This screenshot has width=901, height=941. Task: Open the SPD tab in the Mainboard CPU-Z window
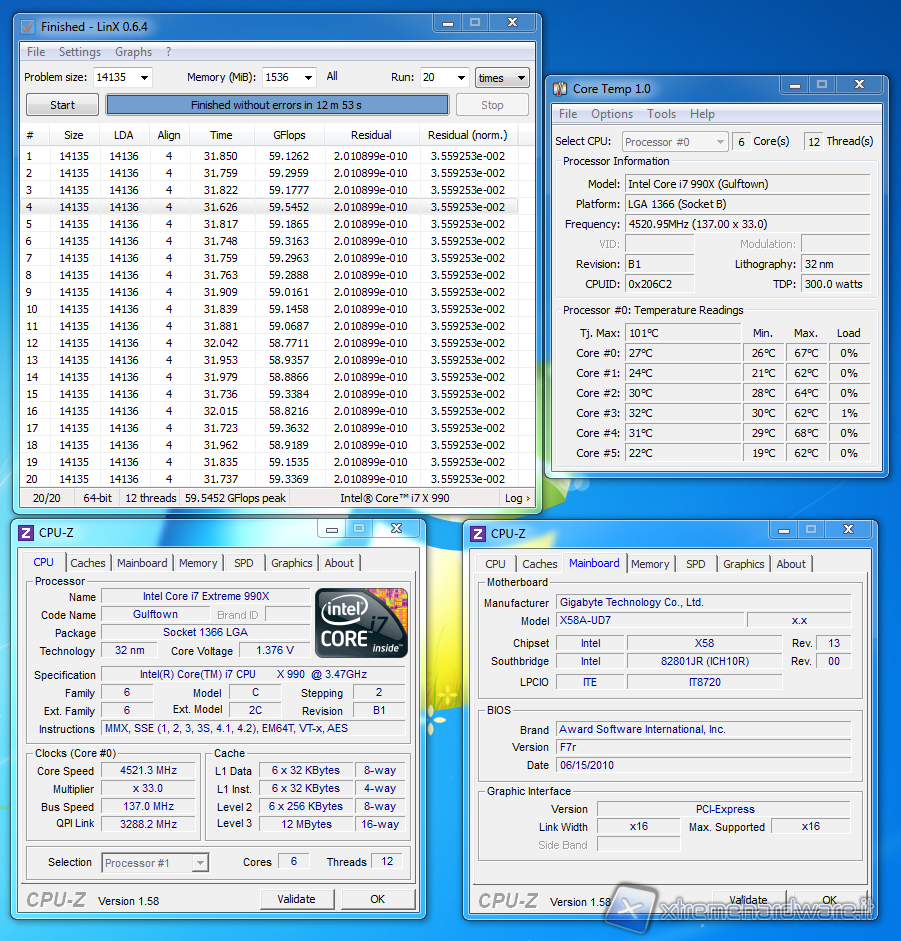pos(696,564)
